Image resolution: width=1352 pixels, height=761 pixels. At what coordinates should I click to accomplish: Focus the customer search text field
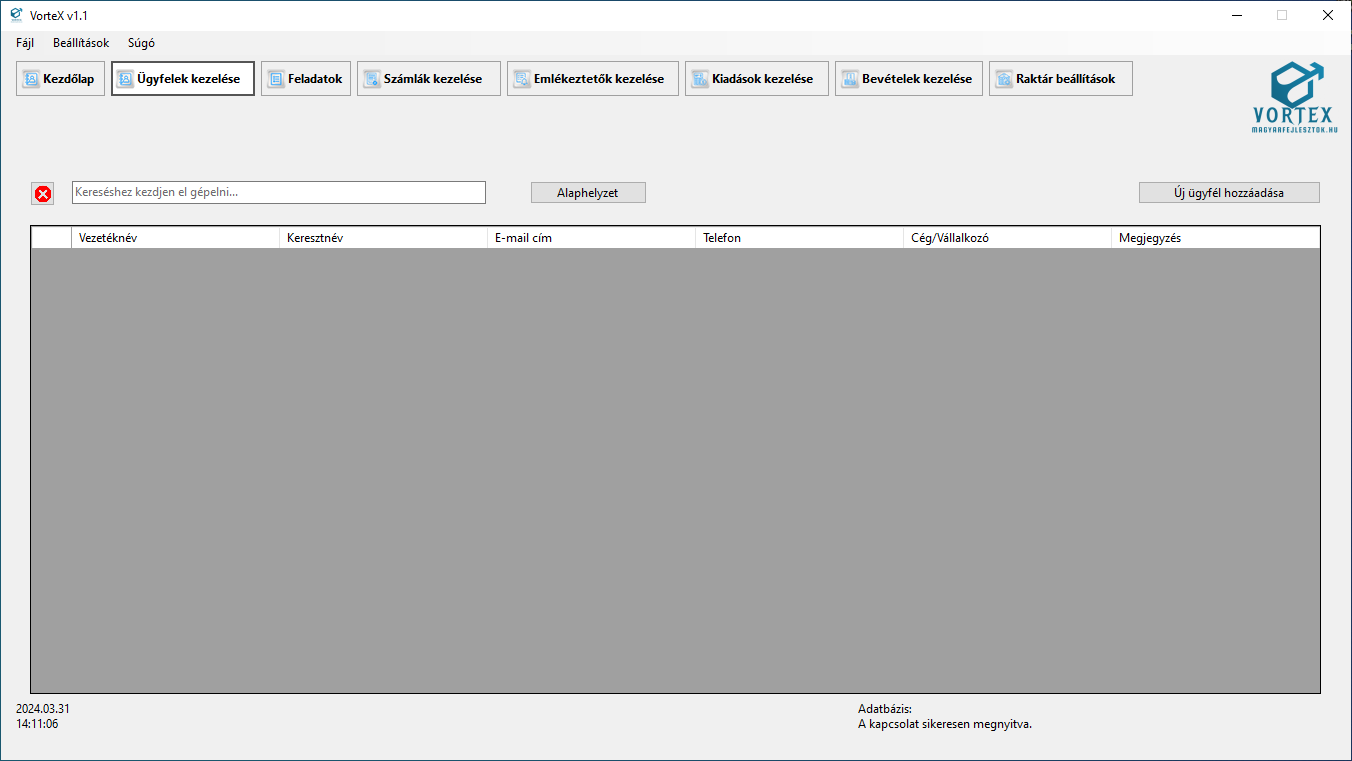coord(278,192)
